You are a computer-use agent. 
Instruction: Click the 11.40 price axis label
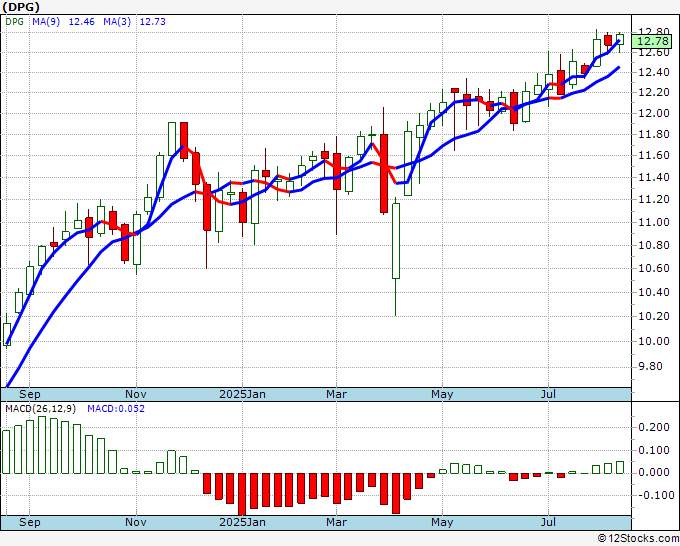654,177
